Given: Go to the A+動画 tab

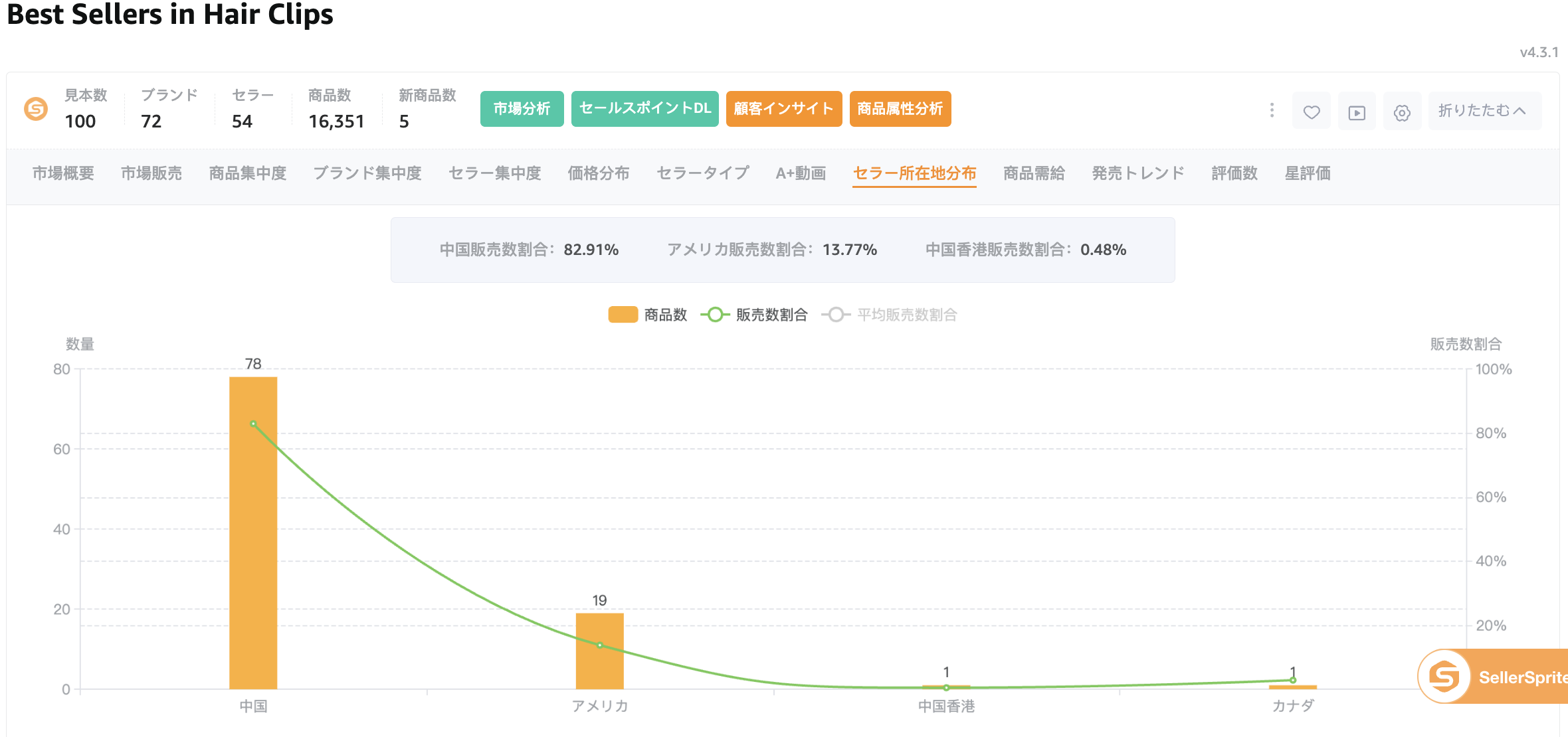Looking at the screenshot, I should point(801,173).
